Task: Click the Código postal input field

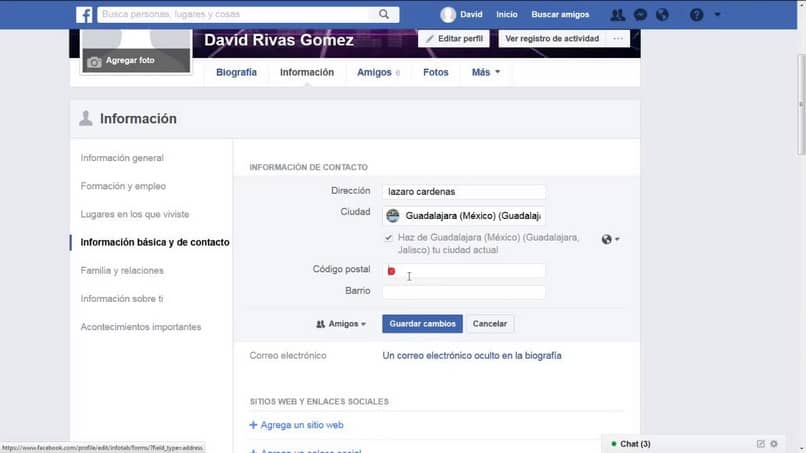Action: tap(464, 270)
